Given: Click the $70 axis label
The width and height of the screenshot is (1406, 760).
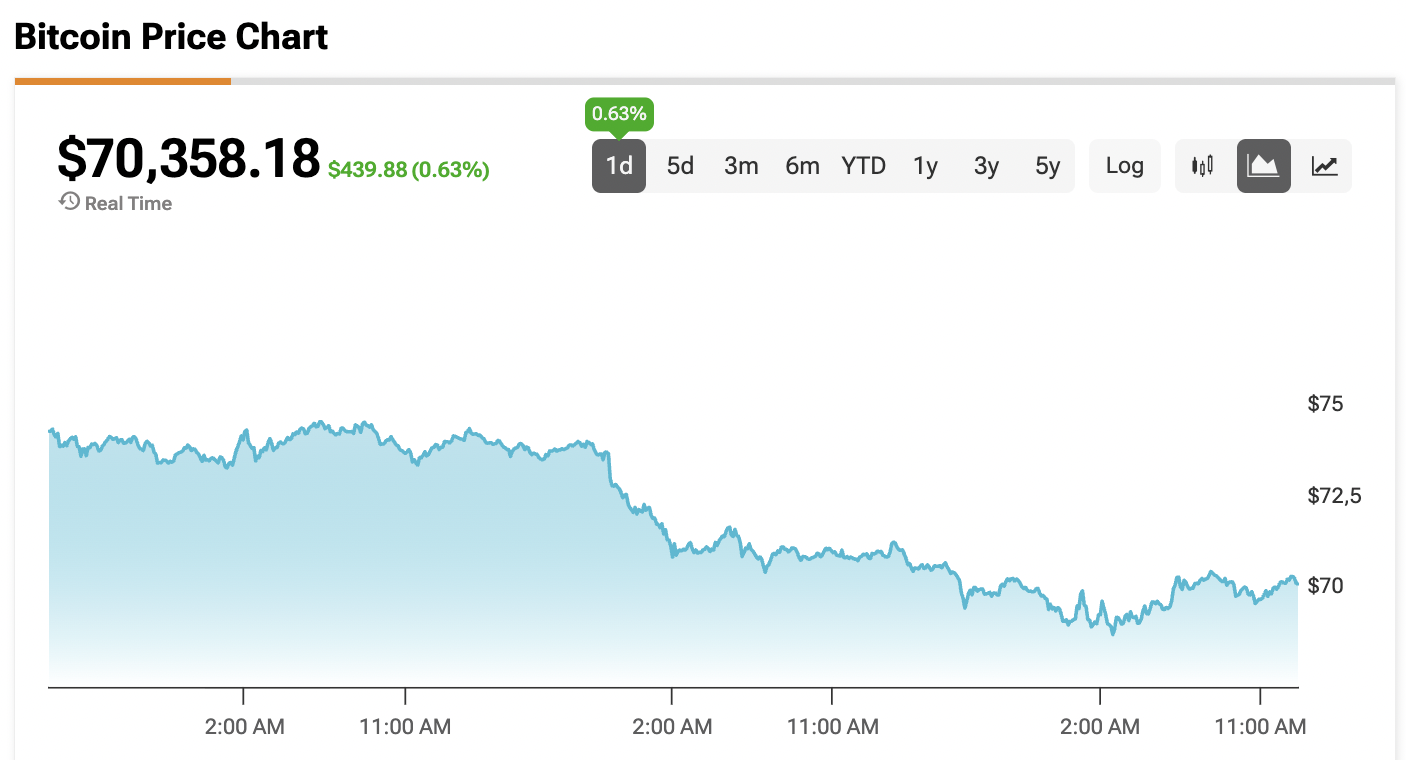Looking at the screenshot, I should point(1325,584).
